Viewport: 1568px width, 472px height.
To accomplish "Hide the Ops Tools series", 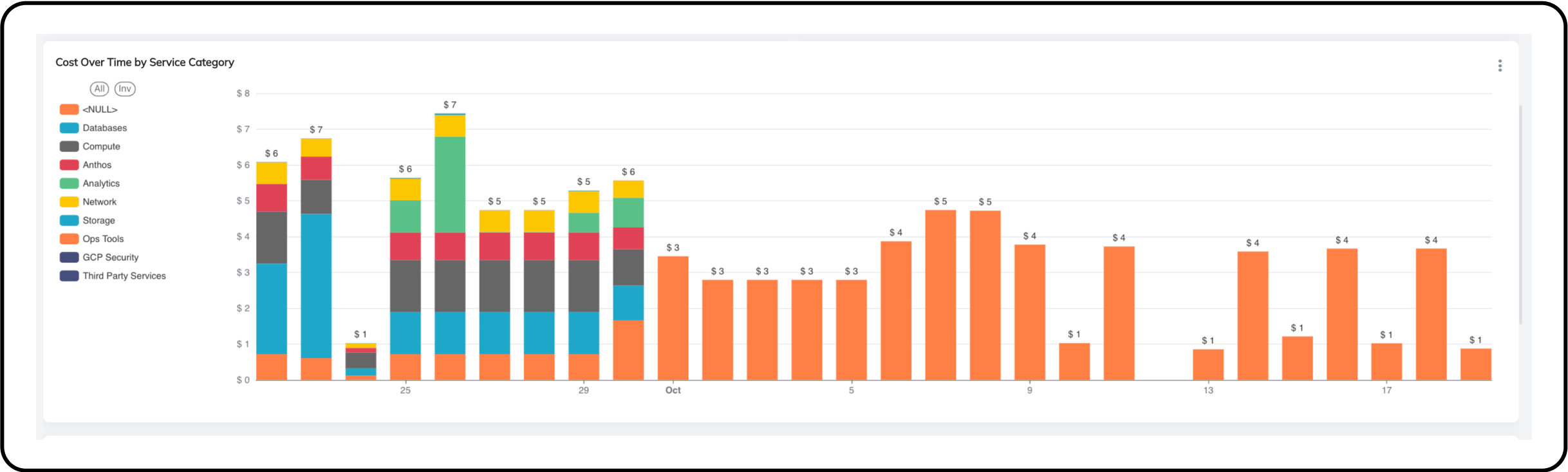I will (x=103, y=239).
